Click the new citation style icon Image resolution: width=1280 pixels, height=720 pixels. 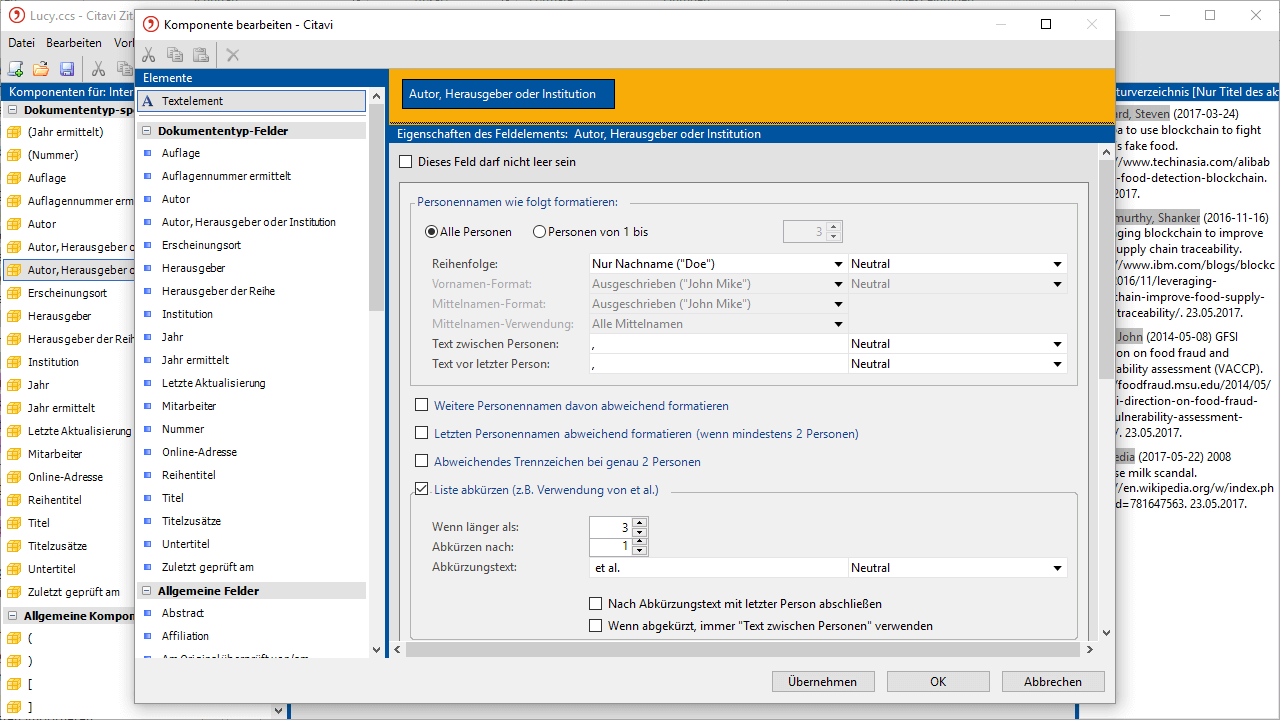[16, 69]
